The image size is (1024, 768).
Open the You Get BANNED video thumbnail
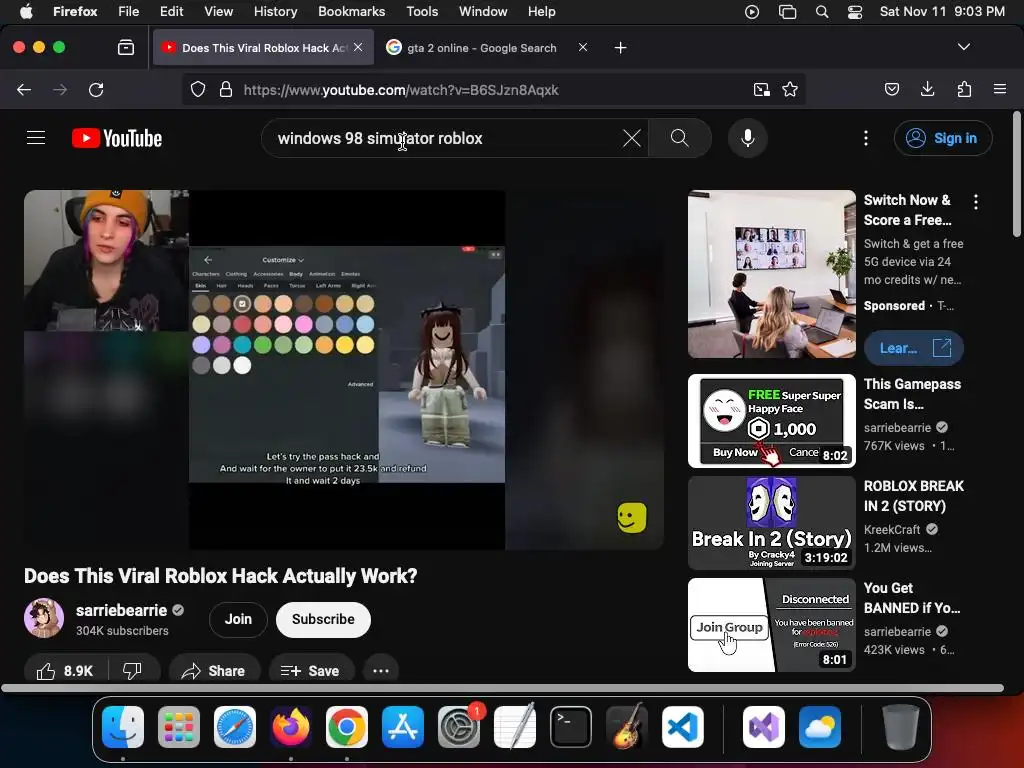coord(772,624)
